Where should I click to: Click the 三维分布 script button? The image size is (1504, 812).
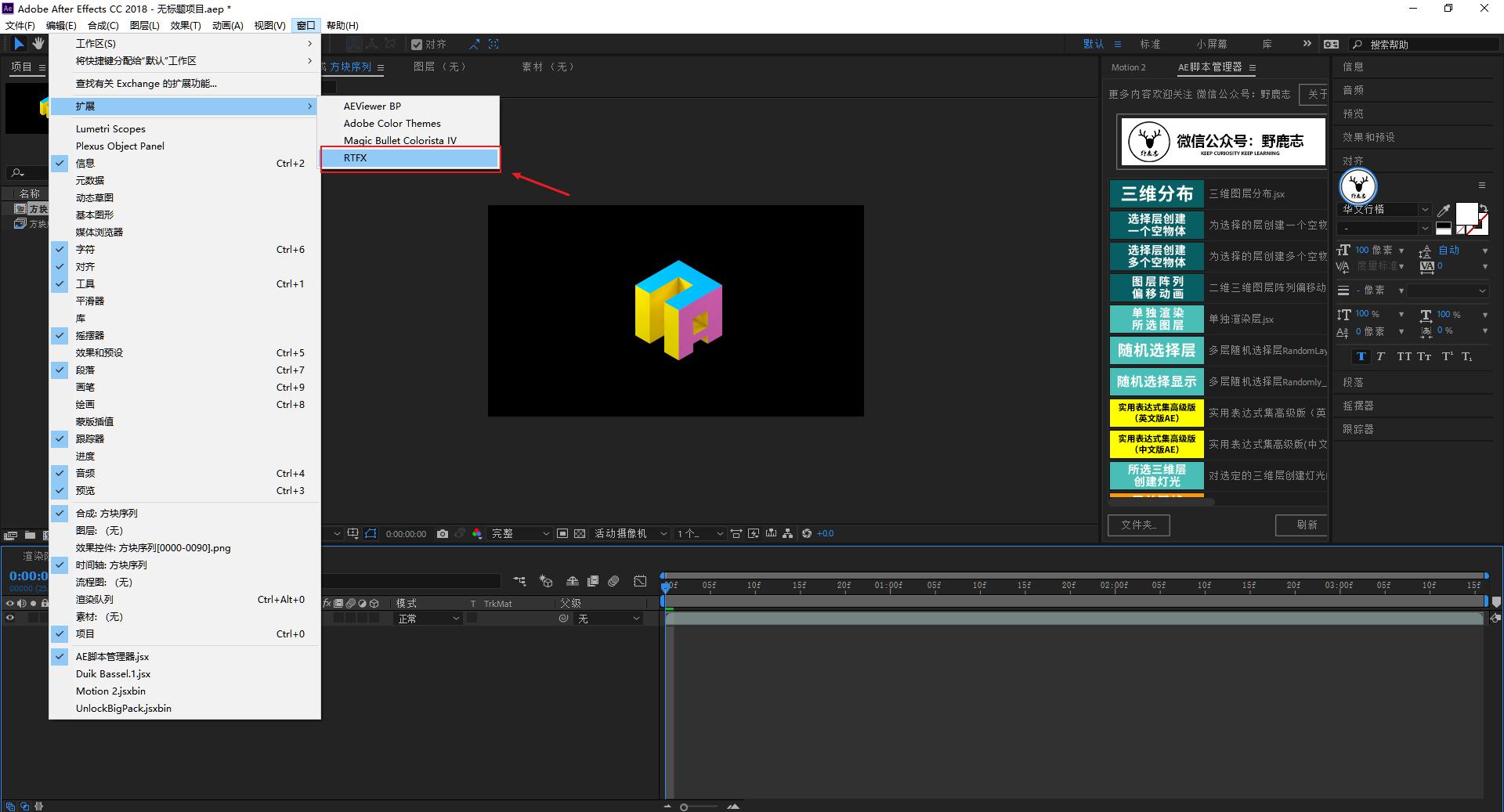1156,194
